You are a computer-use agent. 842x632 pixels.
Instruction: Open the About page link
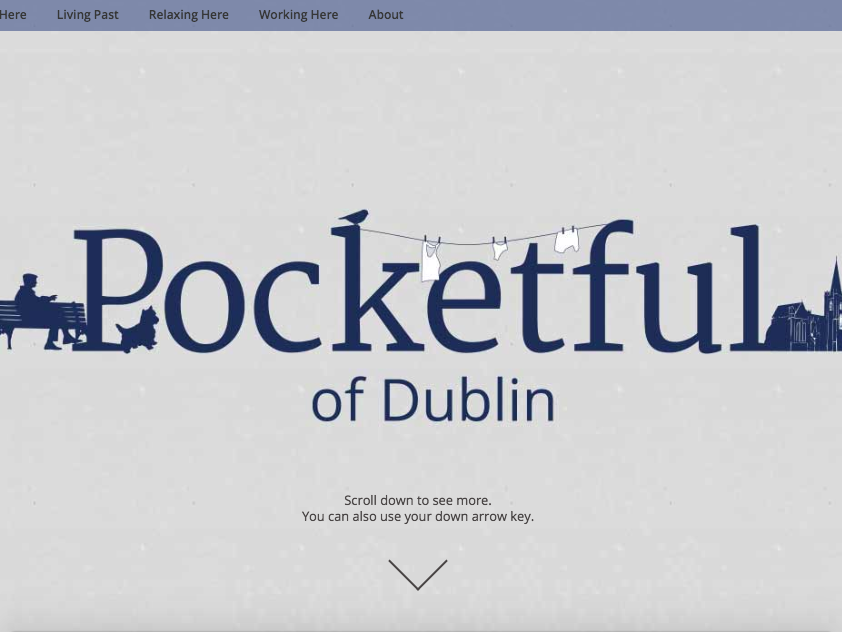(x=386, y=14)
